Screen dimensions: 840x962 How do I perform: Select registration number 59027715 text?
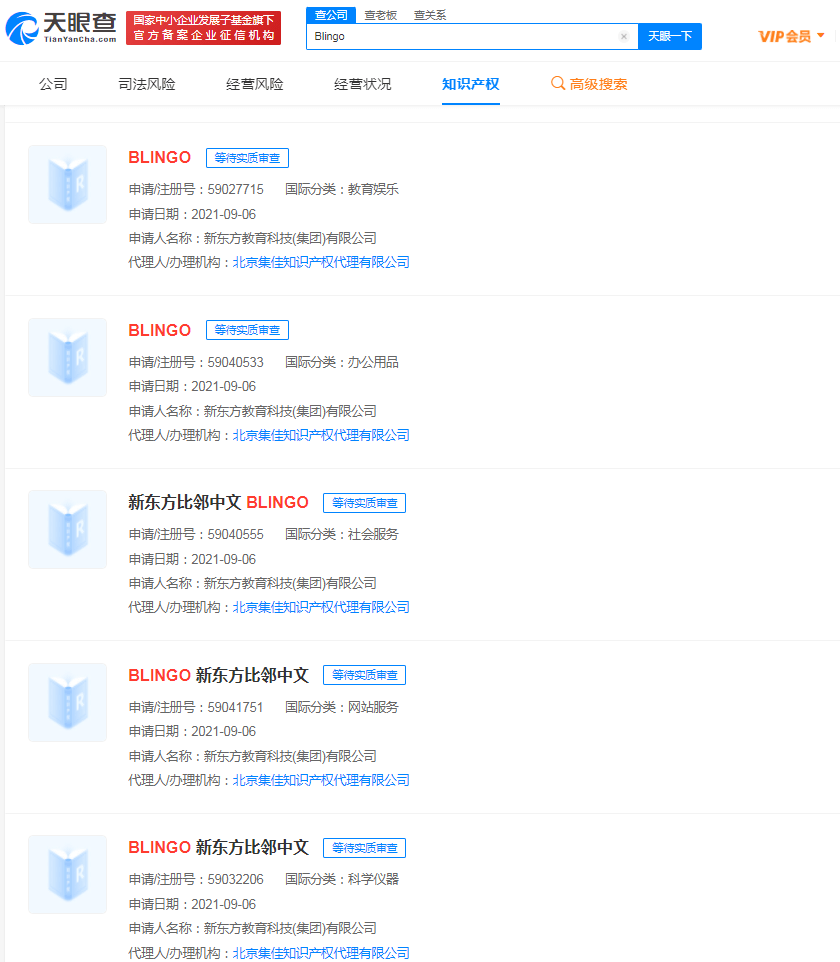tap(236, 190)
